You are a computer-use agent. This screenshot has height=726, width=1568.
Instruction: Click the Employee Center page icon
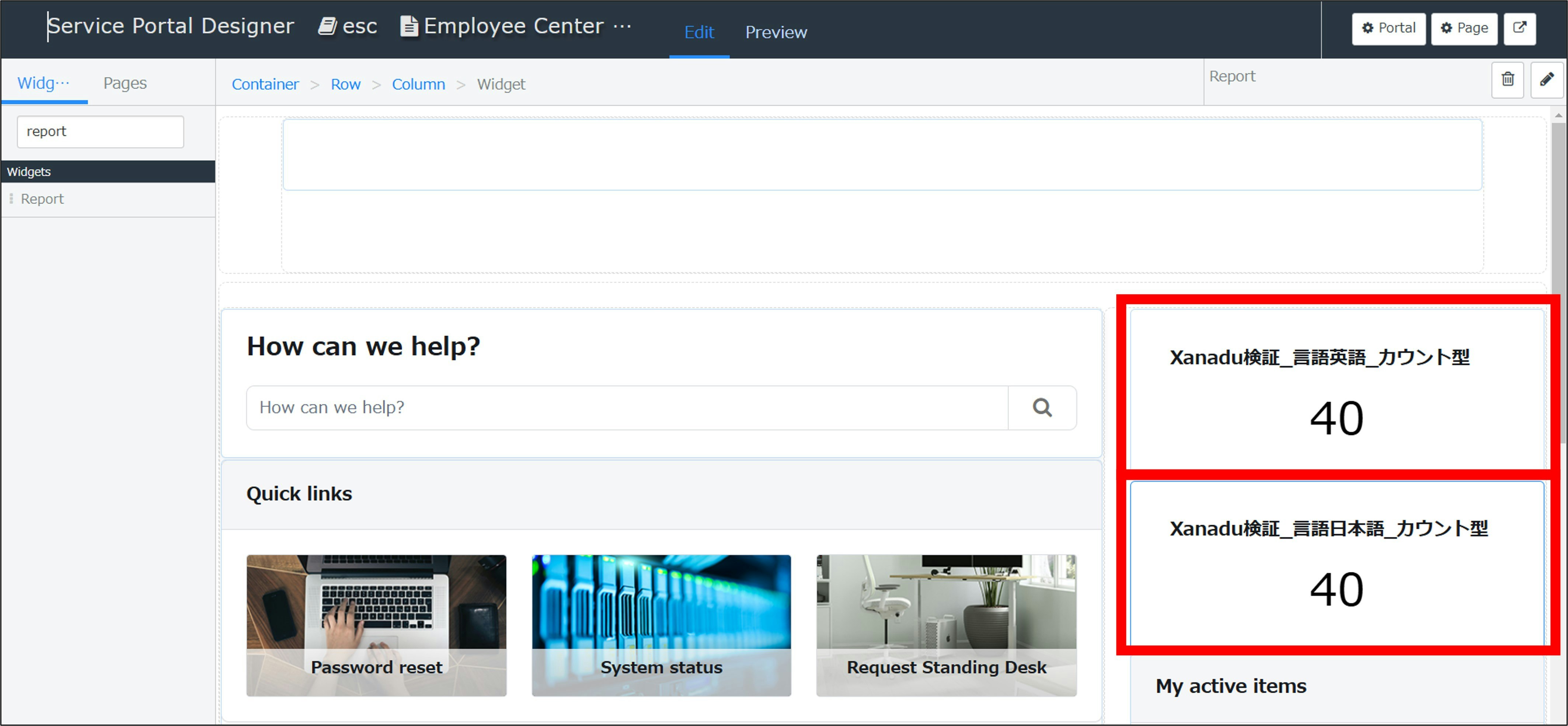409,26
